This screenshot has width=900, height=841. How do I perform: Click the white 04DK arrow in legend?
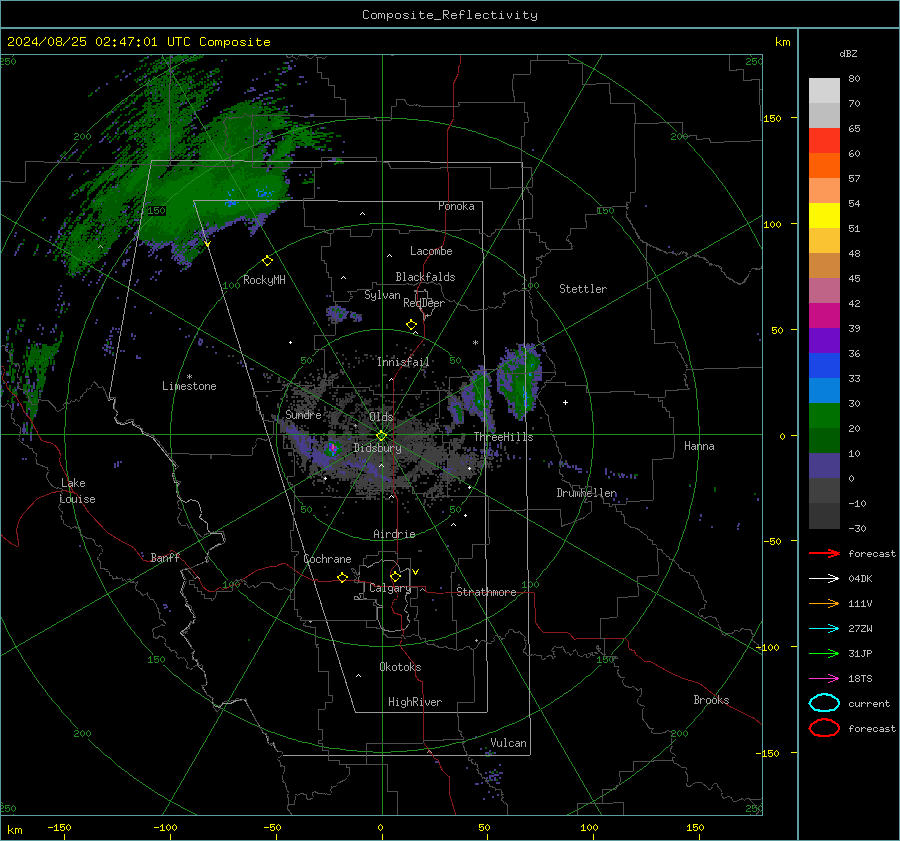pyautogui.click(x=824, y=578)
